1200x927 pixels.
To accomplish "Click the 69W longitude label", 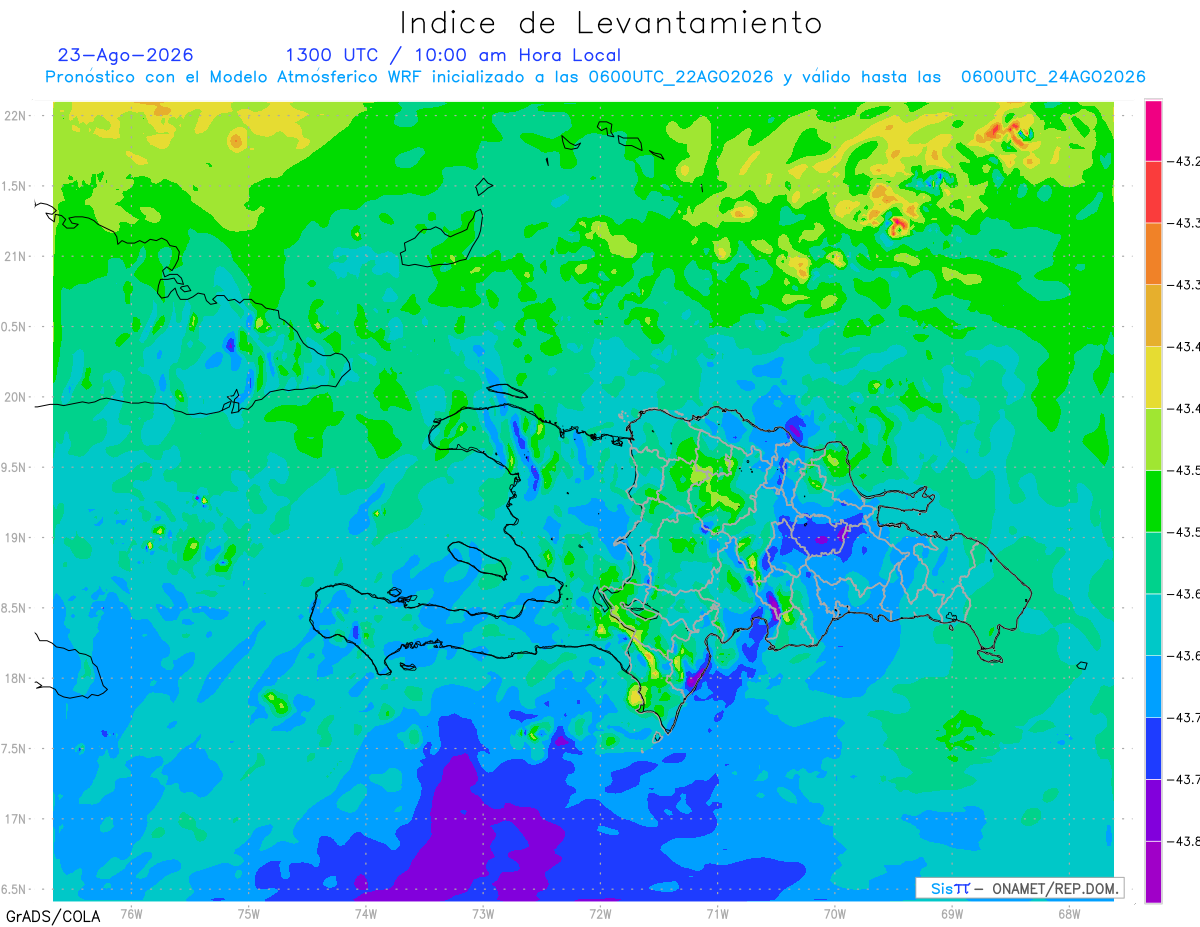I will tap(952, 913).
